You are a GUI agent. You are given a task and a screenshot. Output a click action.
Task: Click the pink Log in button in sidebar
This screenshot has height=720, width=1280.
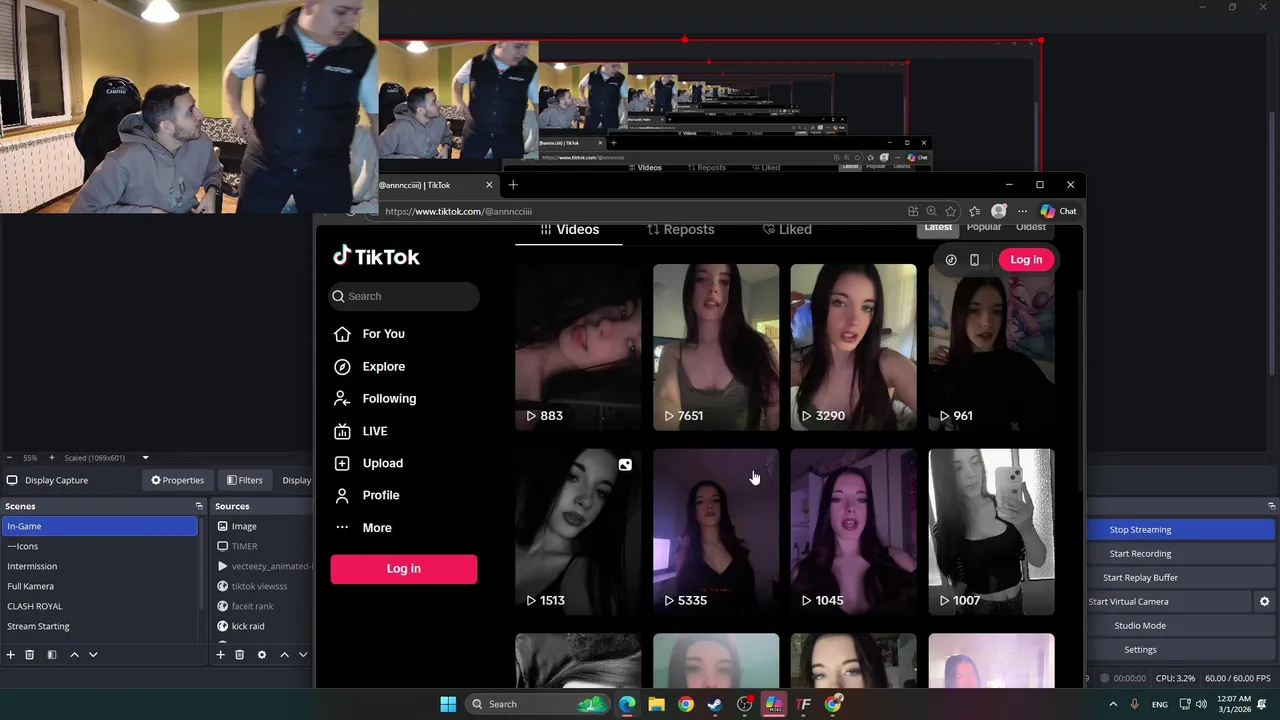(x=404, y=568)
